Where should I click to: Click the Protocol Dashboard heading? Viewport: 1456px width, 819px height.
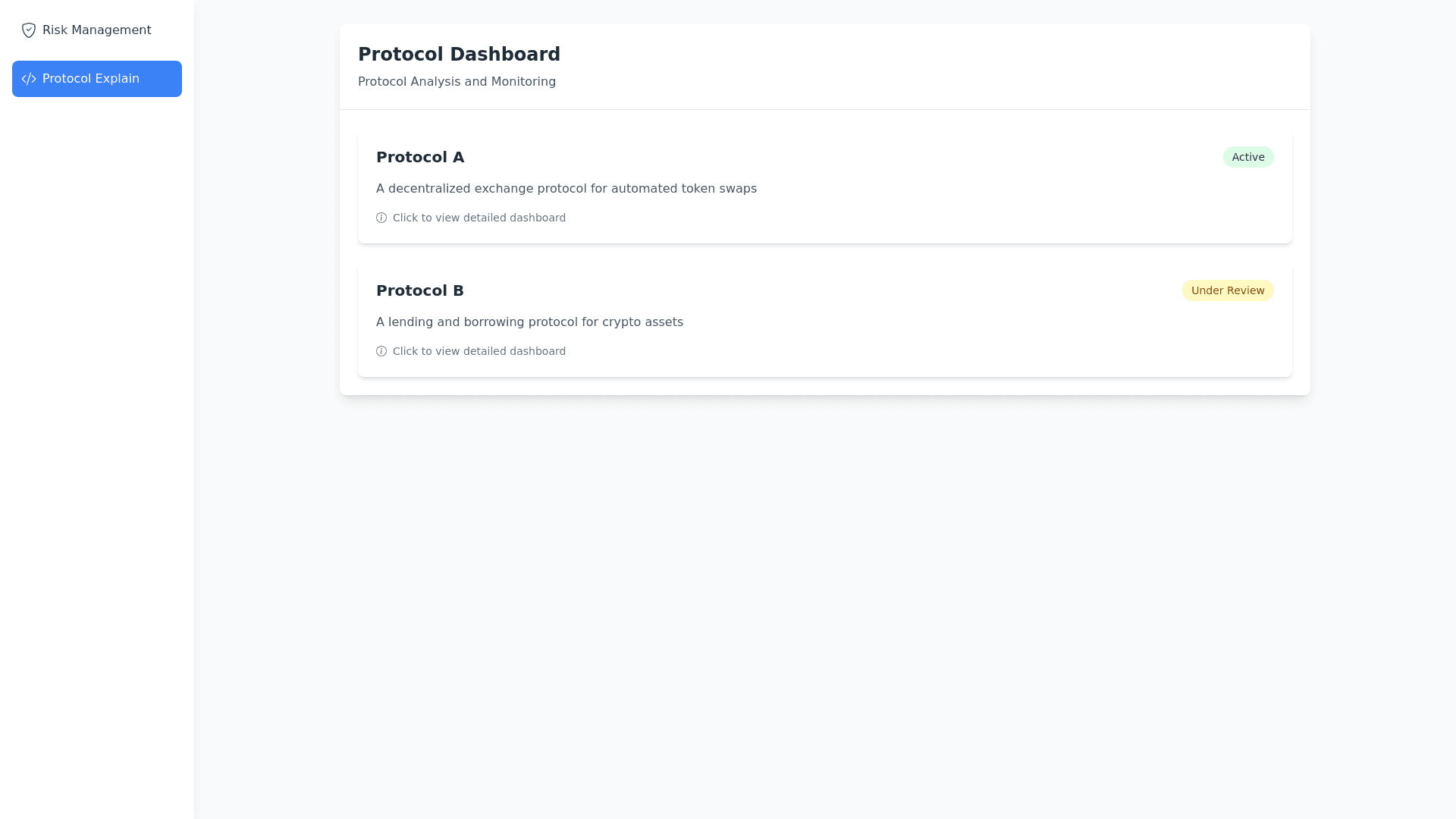pyautogui.click(x=459, y=55)
